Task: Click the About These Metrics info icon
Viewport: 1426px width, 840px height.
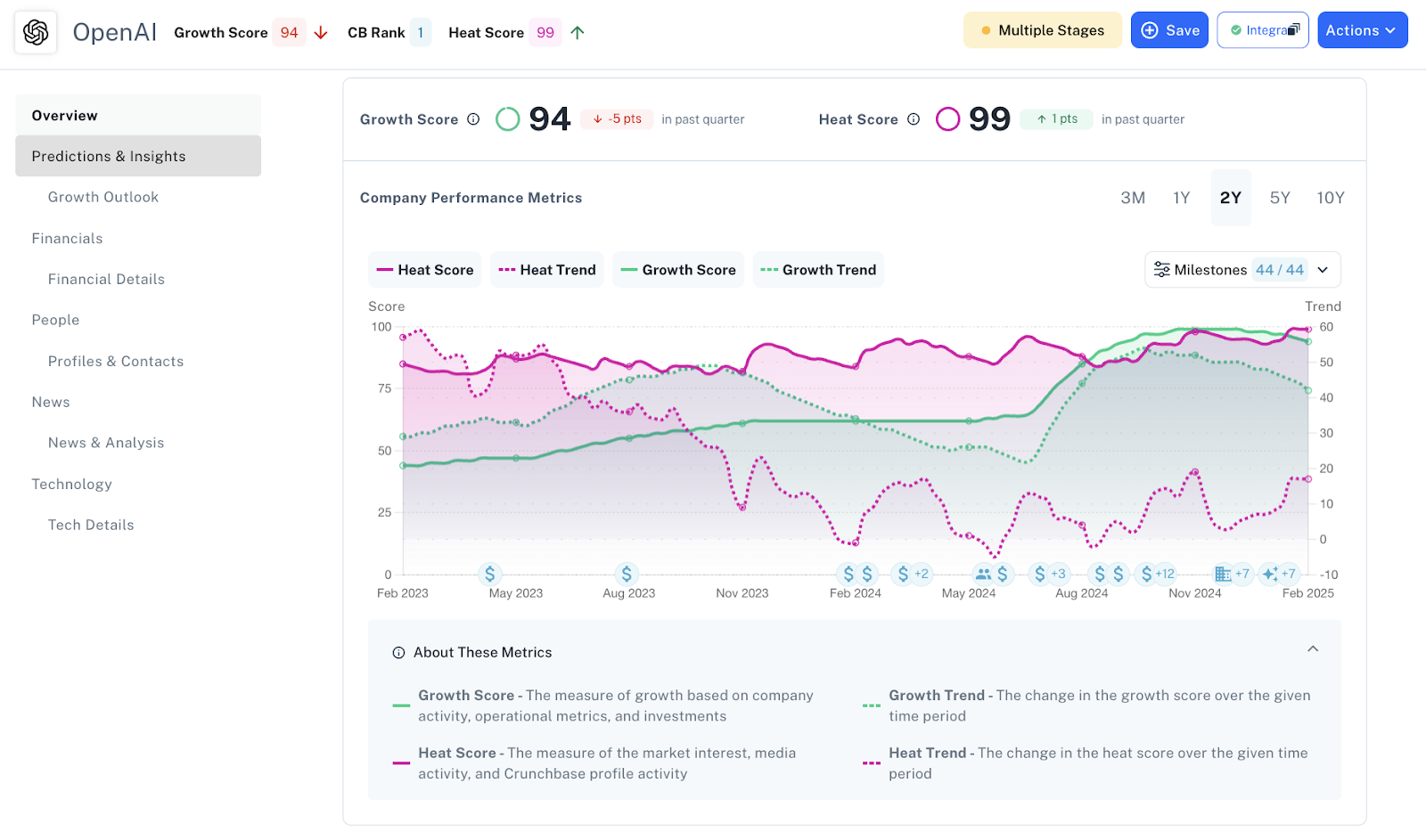Action: click(398, 653)
